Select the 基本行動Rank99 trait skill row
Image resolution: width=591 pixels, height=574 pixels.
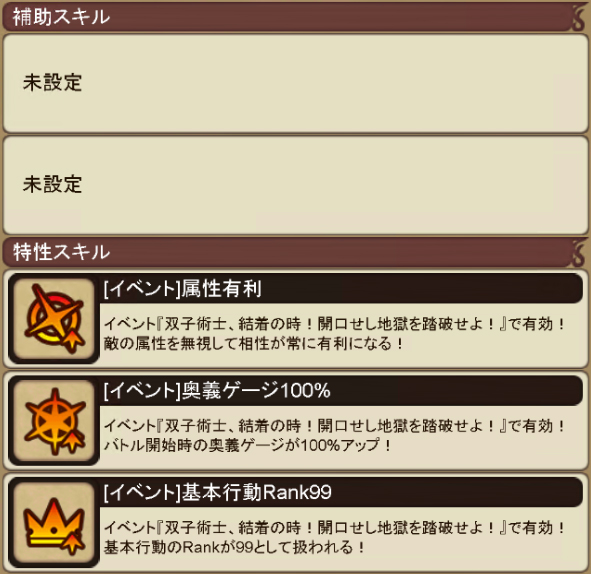296,523
